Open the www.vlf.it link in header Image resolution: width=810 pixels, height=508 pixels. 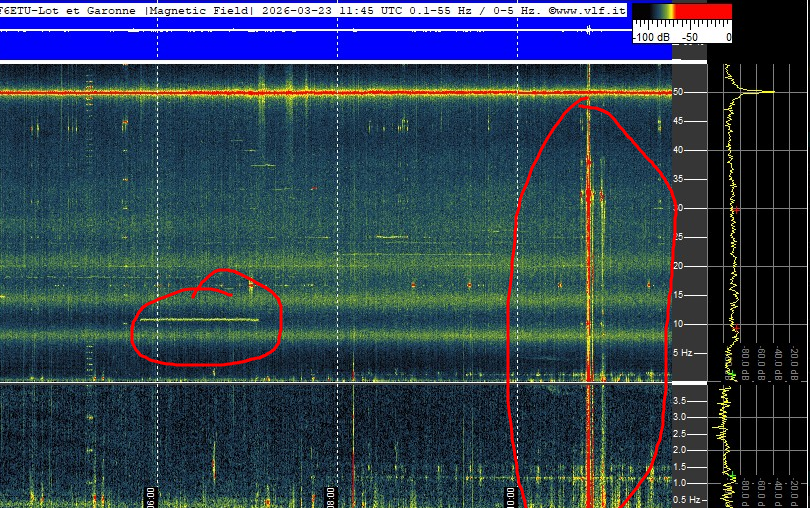tap(594, 9)
